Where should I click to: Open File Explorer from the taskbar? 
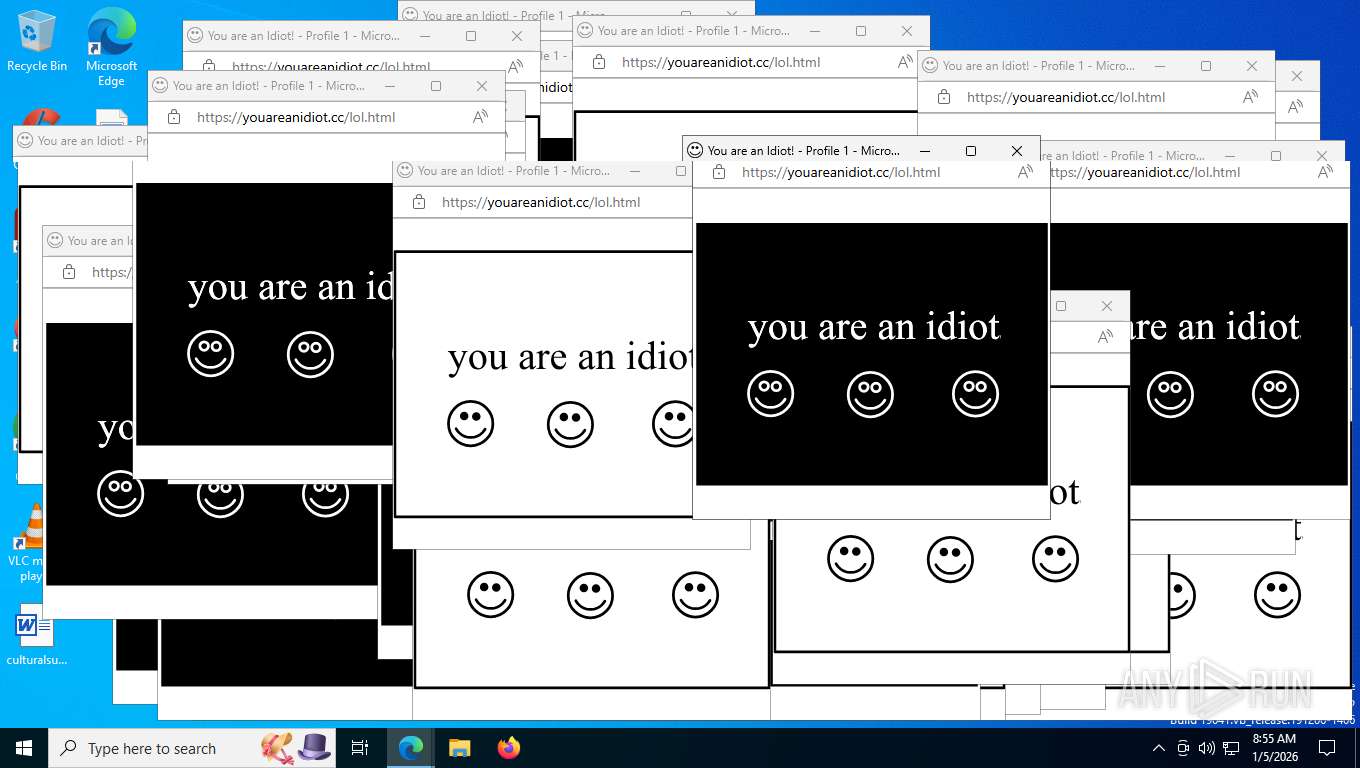click(x=459, y=747)
